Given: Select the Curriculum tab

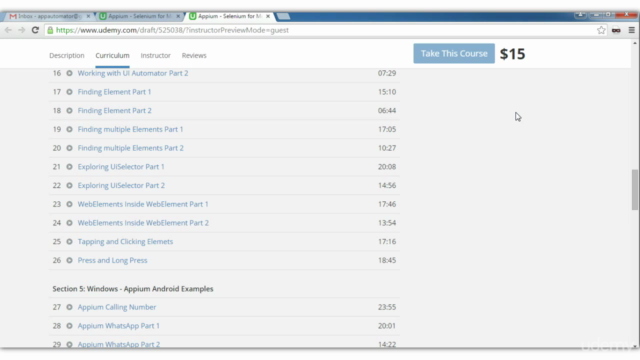Looking at the screenshot, I should click(112, 56).
